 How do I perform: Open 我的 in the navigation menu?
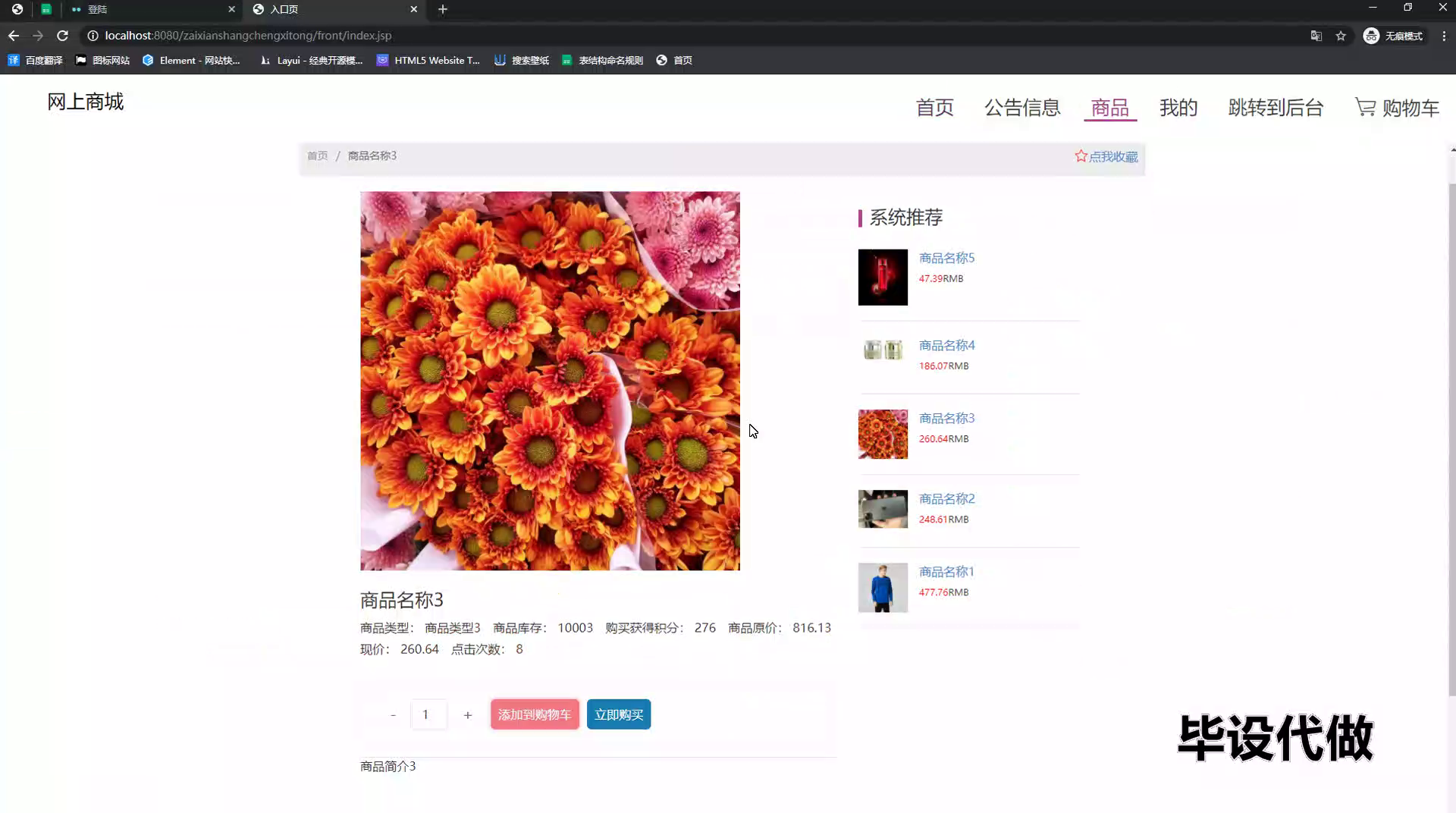(1178, 108)
